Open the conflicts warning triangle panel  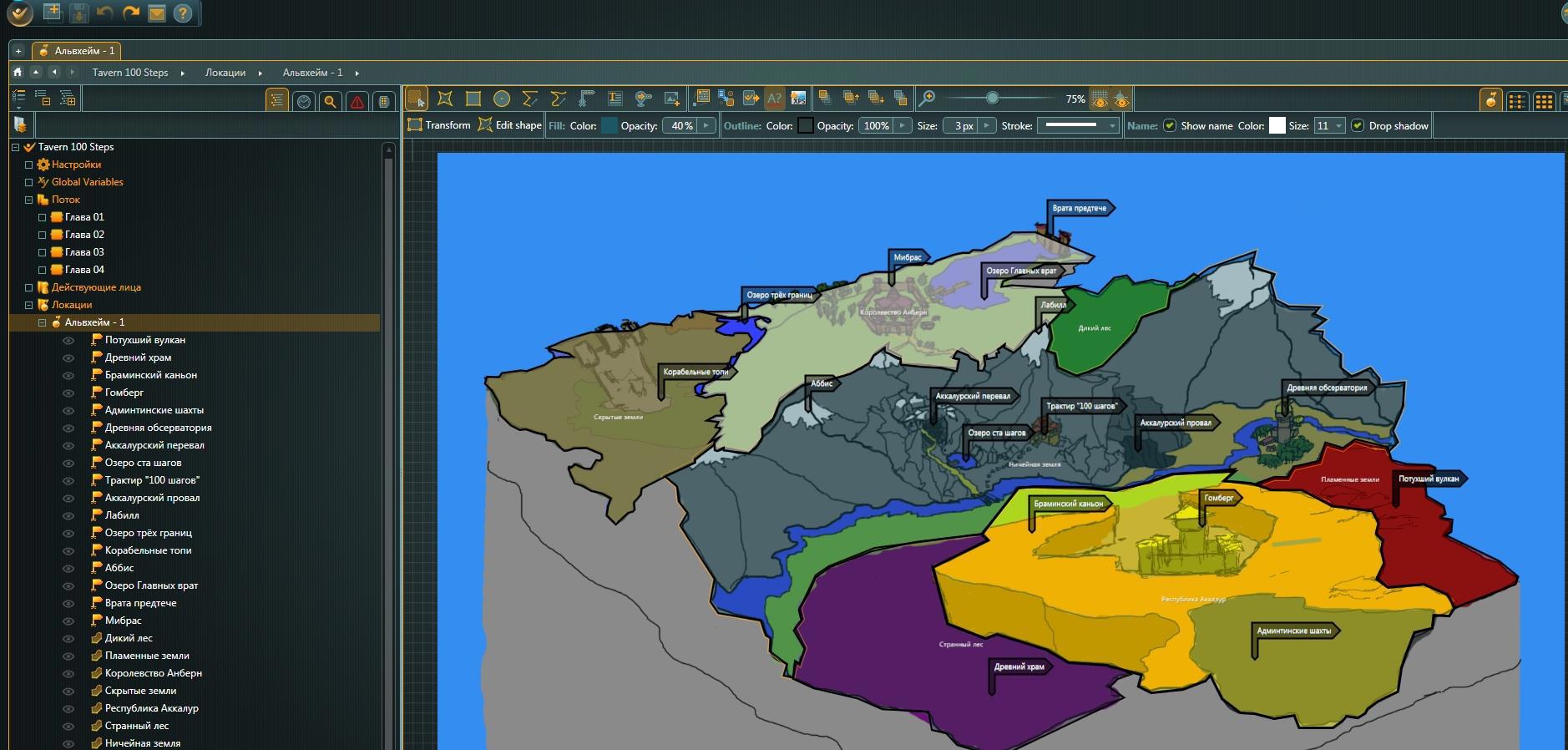[357, 102]
